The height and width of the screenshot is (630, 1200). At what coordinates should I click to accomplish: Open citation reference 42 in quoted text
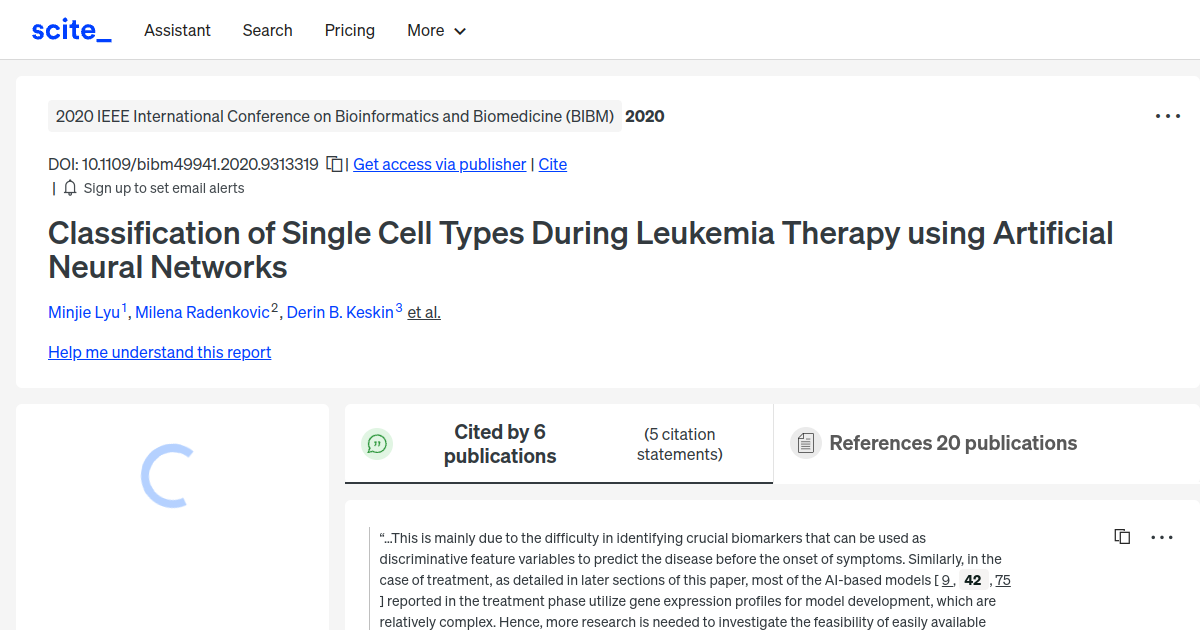pos(972,580)
